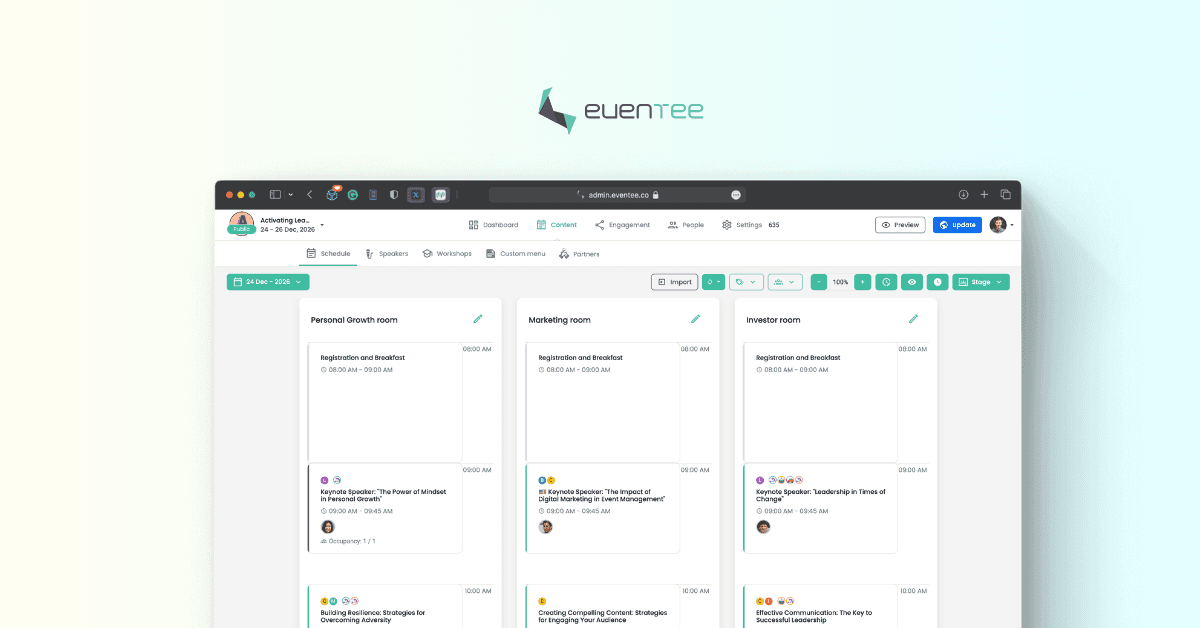
Task: Open Registration and Breakfast in Investor room
Action: 820,402
